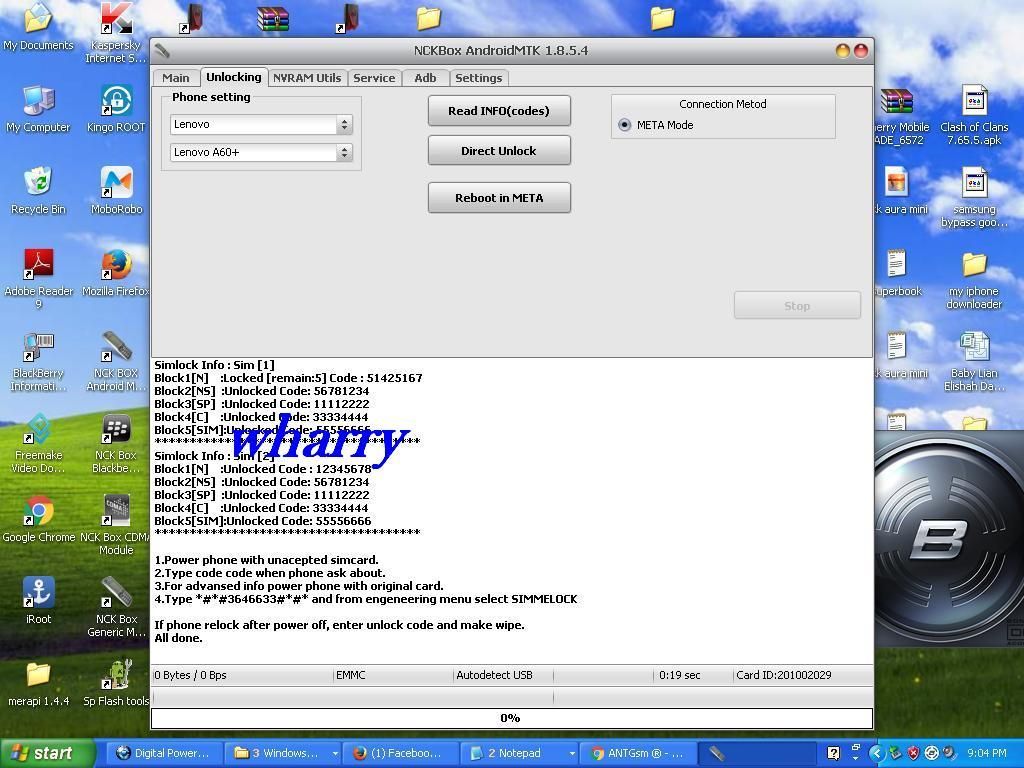Launch the Google Chrome desktop shortcut
This screenshot has width=1024, height=768.
point(38,519)
